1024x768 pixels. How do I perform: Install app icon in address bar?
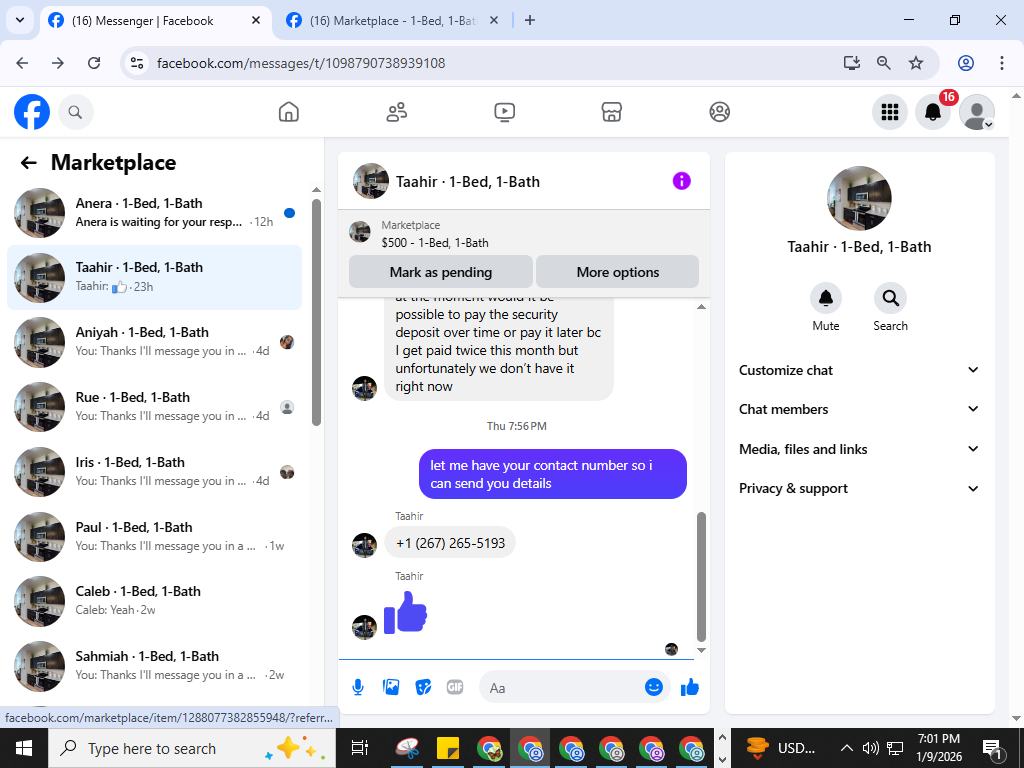click(852, 63)
